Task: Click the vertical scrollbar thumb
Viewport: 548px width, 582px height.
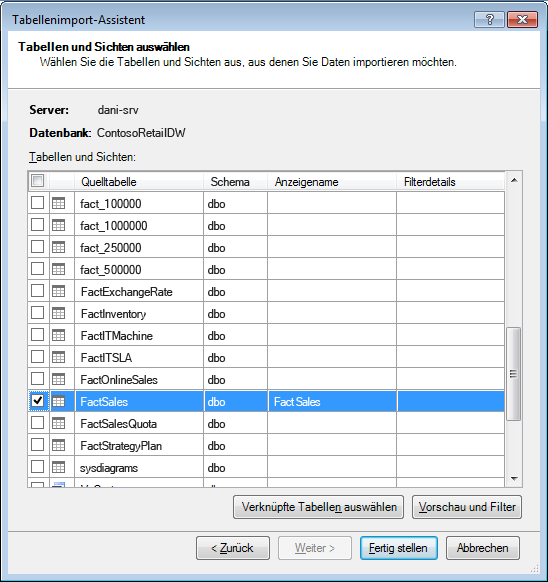Action: 513,374
